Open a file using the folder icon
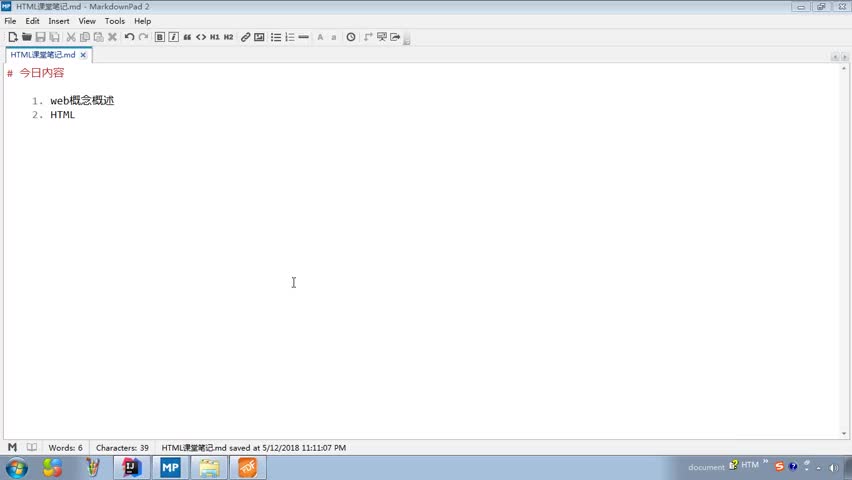852x480 pixels. pos(26,37)
